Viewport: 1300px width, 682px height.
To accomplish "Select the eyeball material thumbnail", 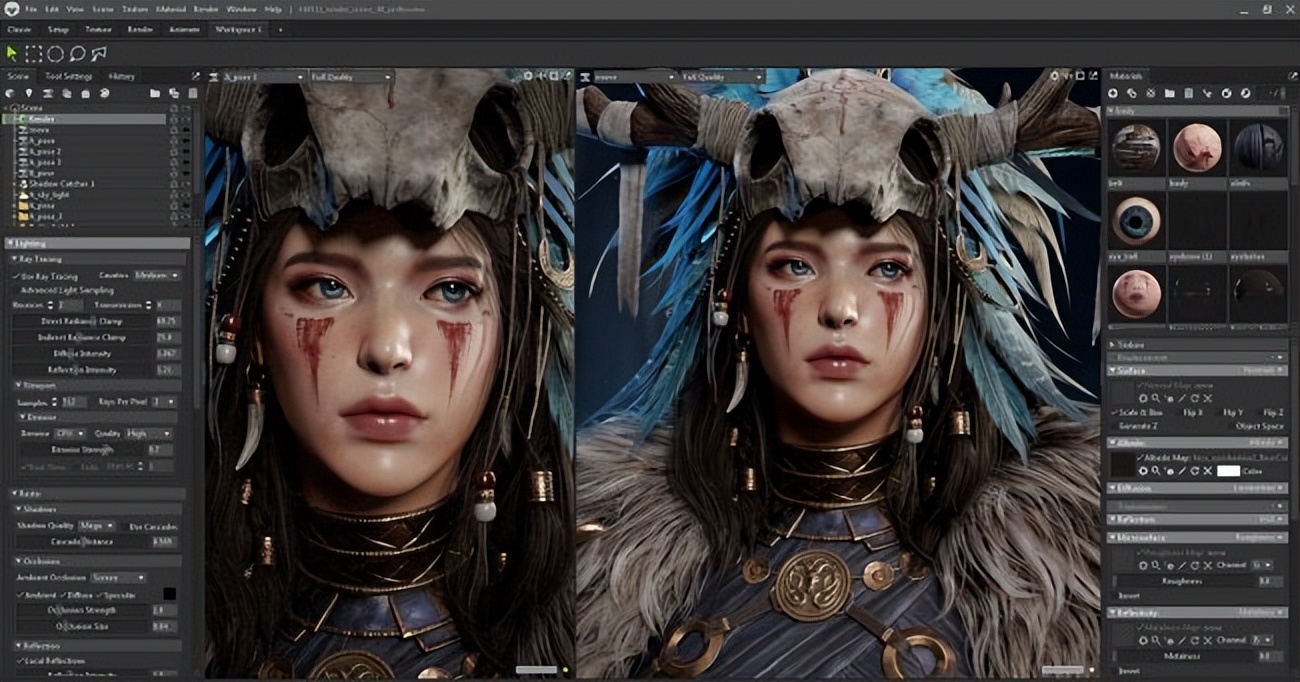I will tap(1135, 225).
